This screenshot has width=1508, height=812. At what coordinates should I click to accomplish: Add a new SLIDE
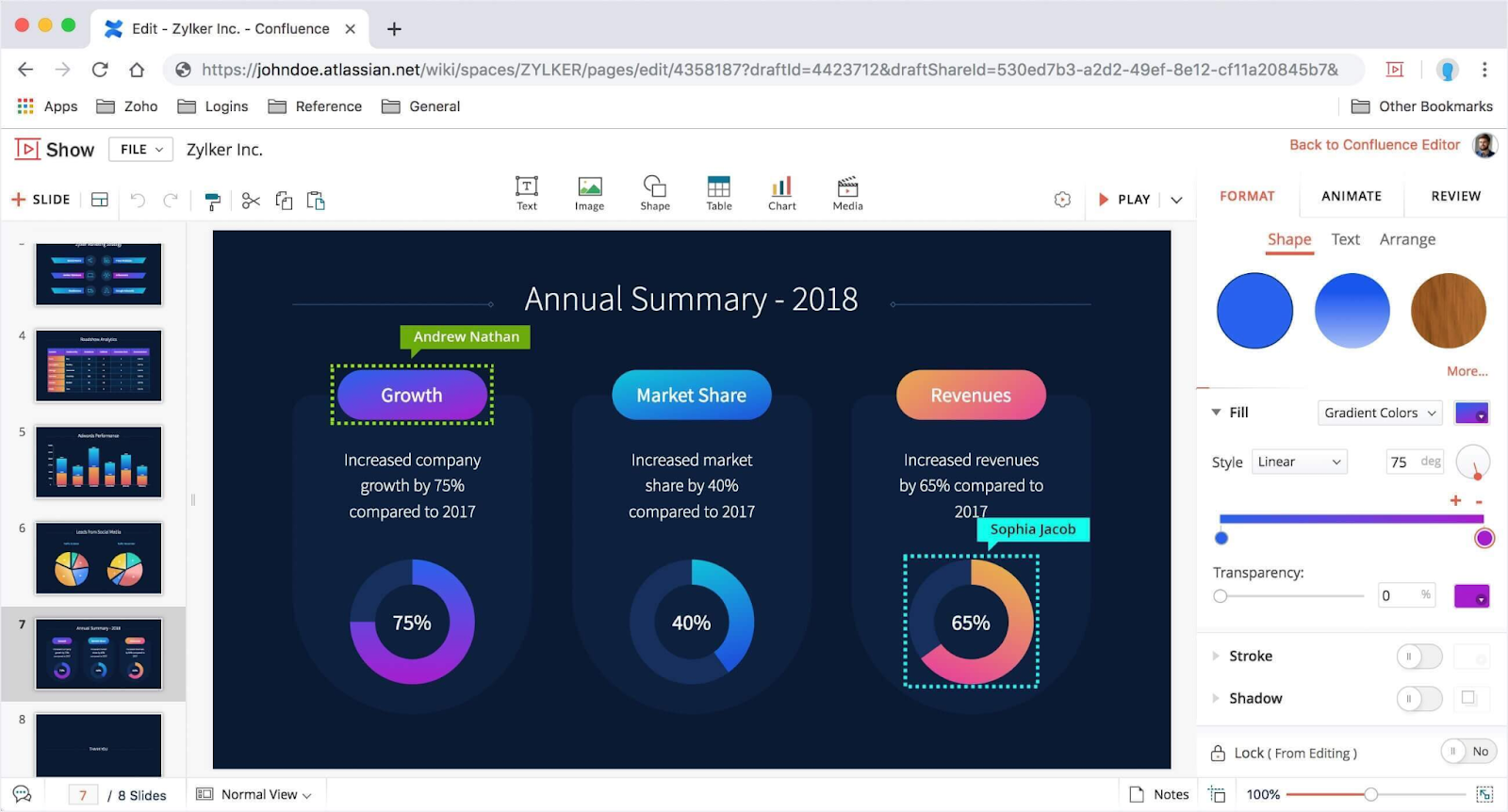pos(41,200)
